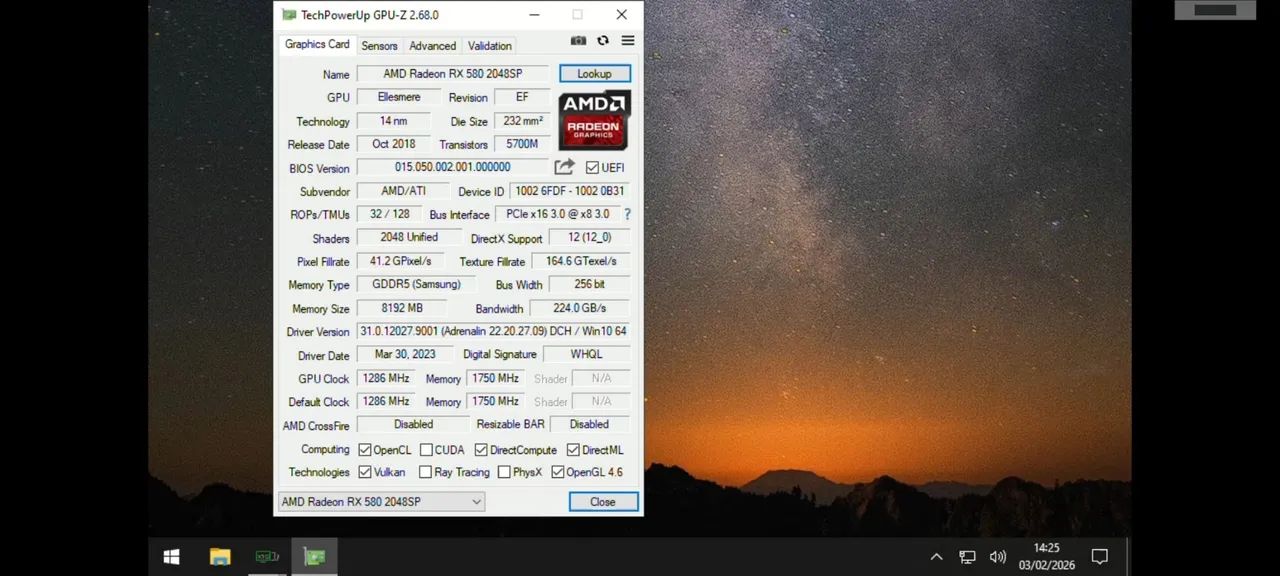The height and width of the screenshot is (576, 1280).
Task: Click the Bus Width value 256 bit
Action: (590, 284)
